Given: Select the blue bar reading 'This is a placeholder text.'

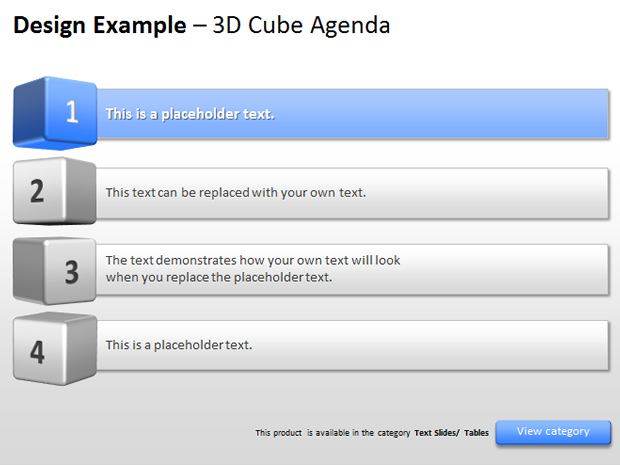Looking at the screenshot, I should (x=352, y=114).
